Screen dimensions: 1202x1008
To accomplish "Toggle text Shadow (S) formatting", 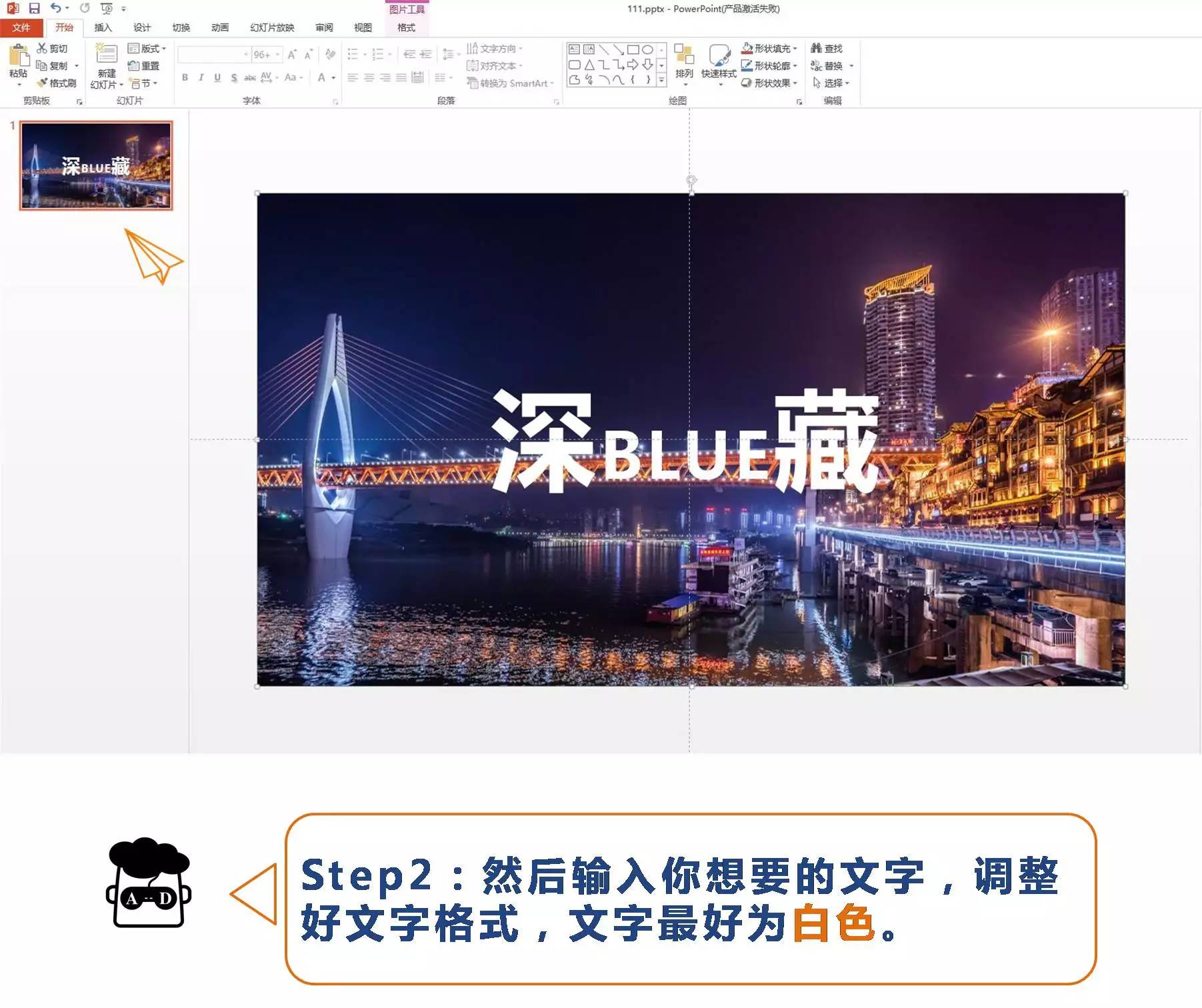I will (x=234, y=77).
